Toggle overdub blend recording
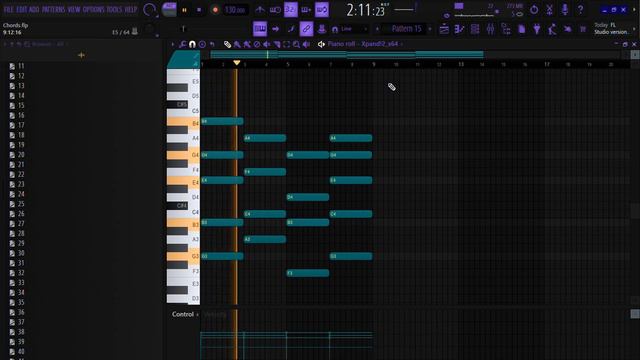Screen dimensions: 640x360 coord(306,10)
